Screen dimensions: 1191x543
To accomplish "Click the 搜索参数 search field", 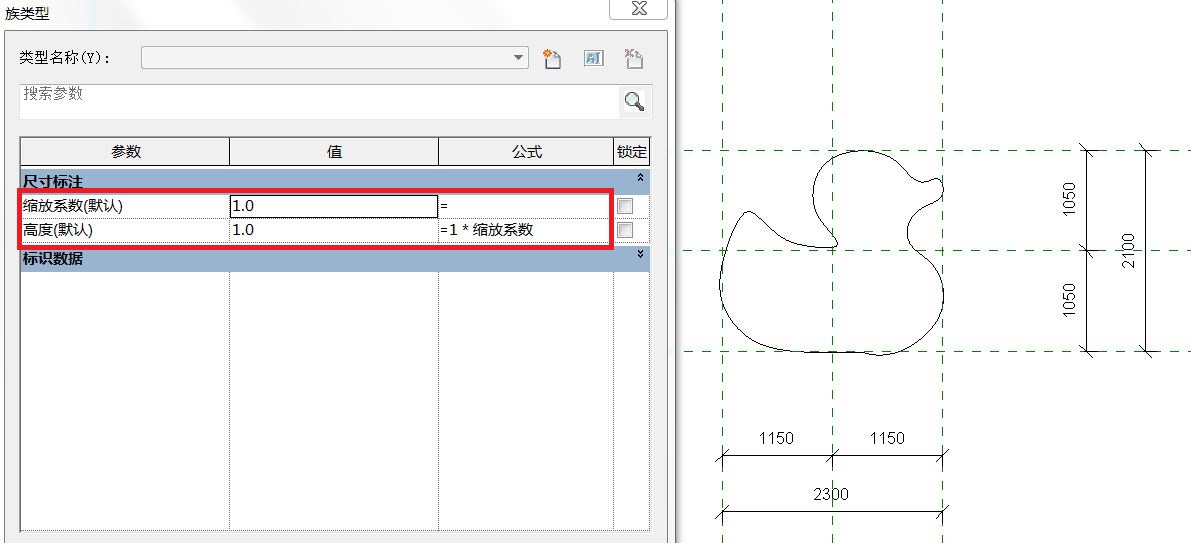I will pos(320,101).
